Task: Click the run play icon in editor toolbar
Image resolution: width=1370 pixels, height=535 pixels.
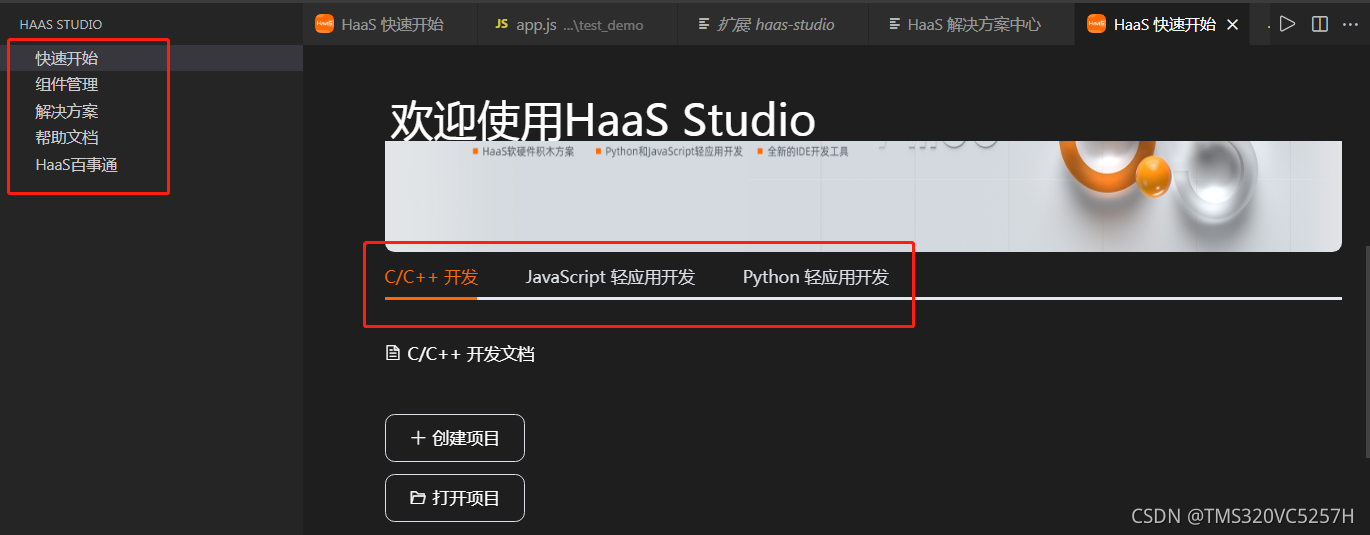Action: tap(1288, 23)
